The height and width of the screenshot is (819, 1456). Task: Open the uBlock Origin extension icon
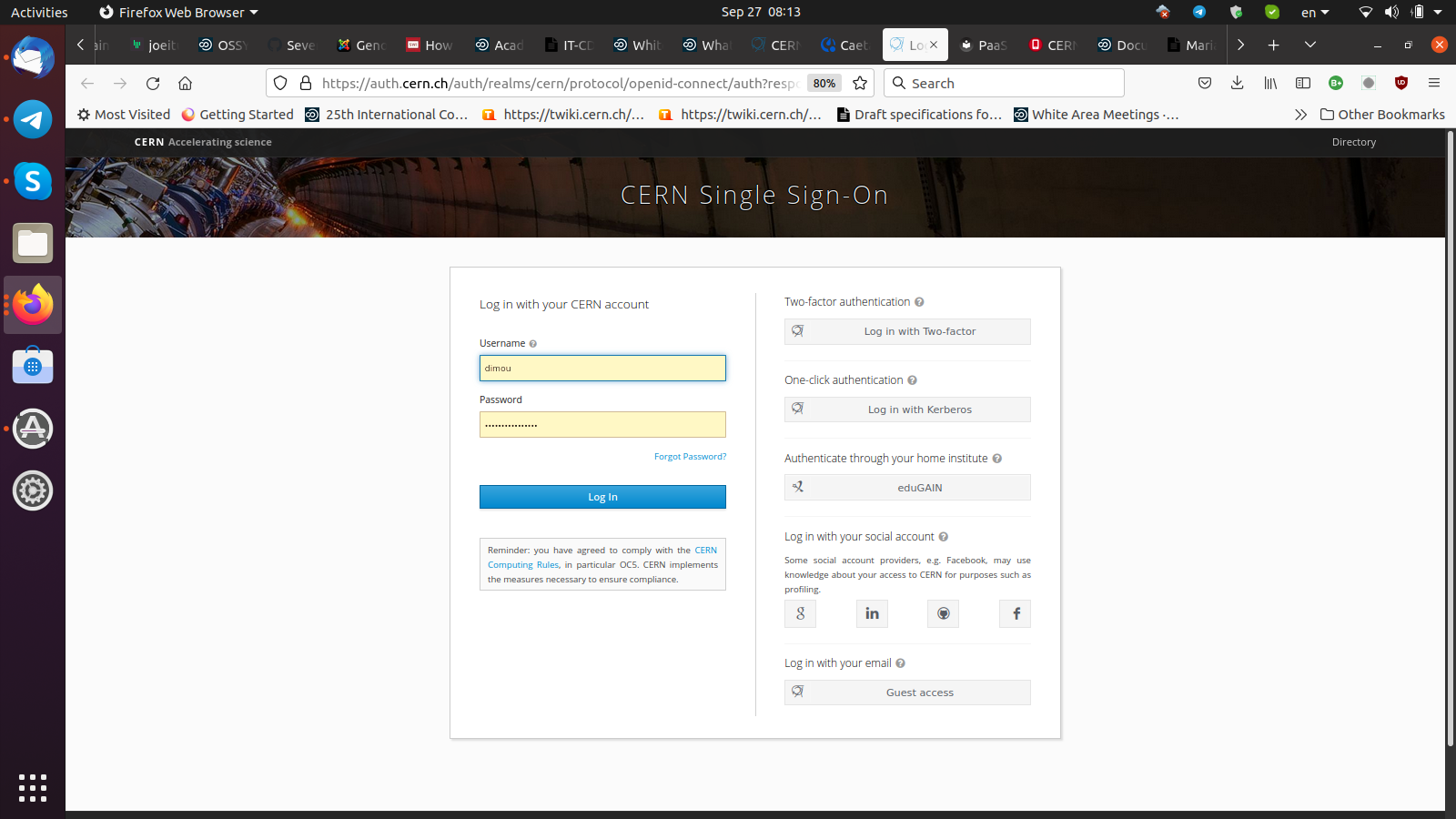click(x=1401, y=83)
